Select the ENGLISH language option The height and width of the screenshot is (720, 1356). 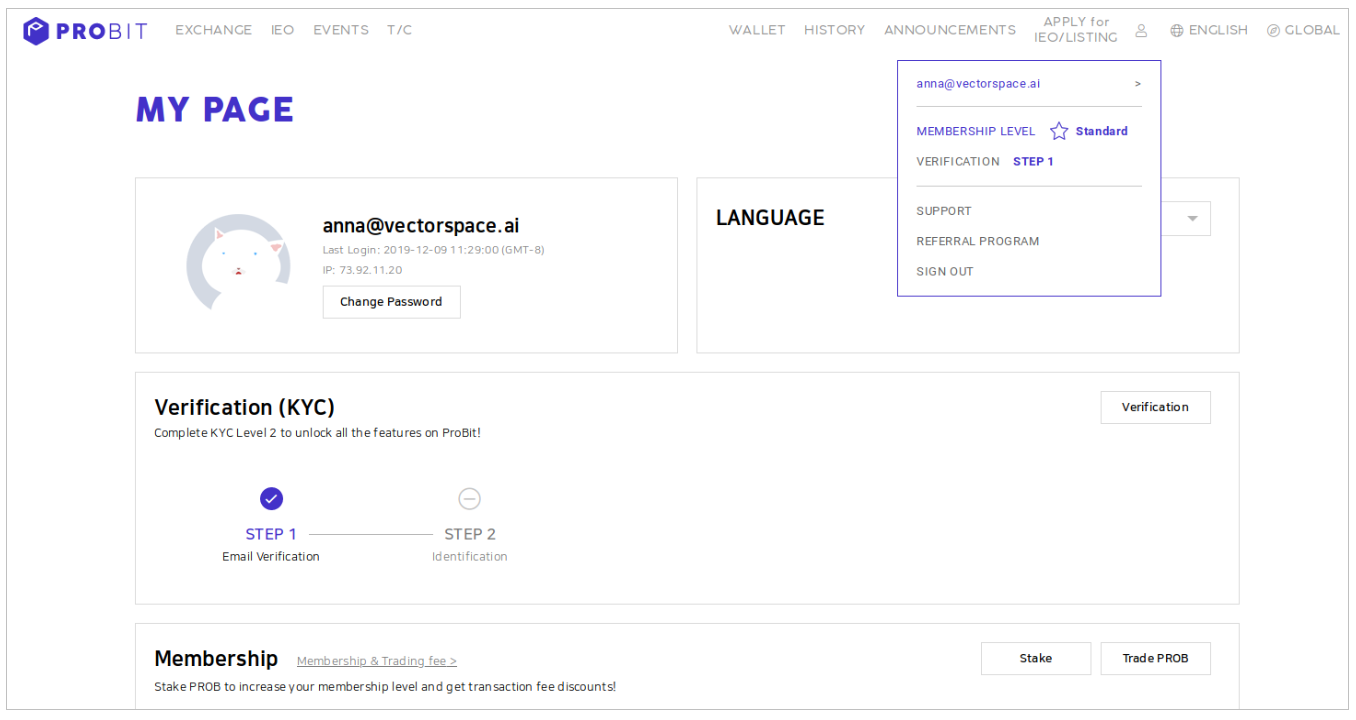click(x=1218, y=30)
